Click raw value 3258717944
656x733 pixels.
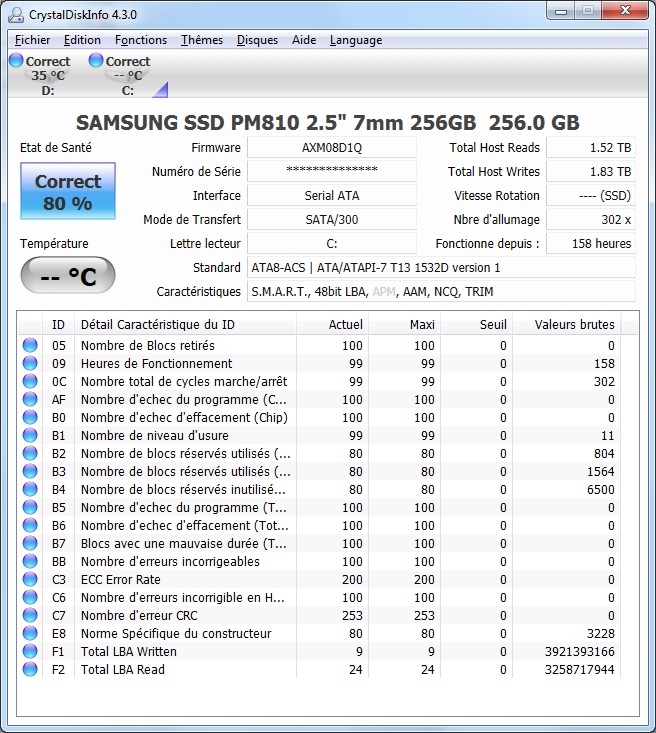point(579,669)
